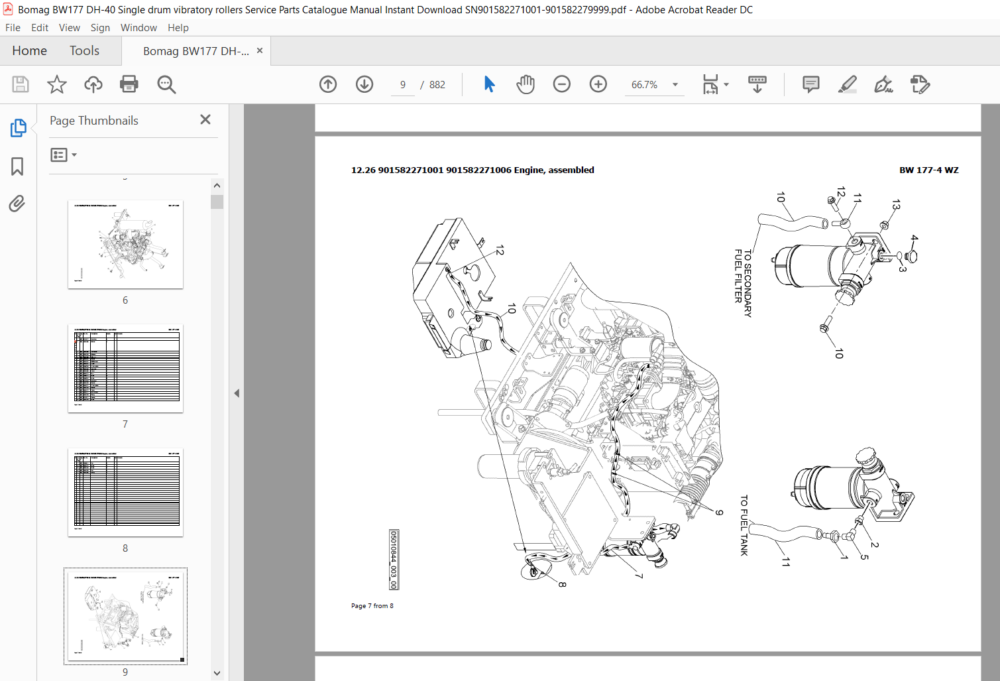Toggle the Bookmarks panel icon
This screenshot has height=681, width=1000.
pyautogui.click(x=17, y=166)
